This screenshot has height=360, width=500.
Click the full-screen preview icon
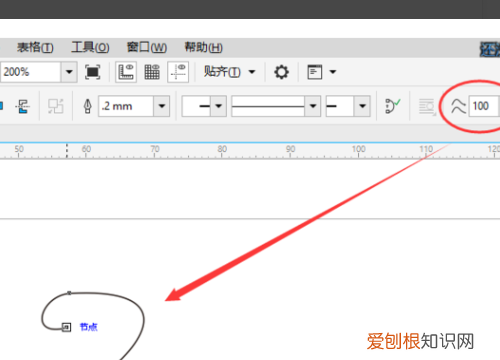point(92,72)
